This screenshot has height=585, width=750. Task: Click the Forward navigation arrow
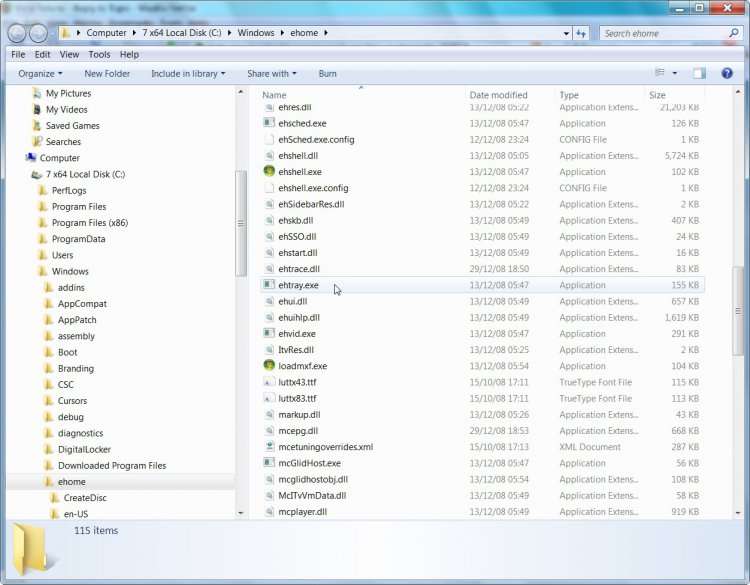(x=38, y=33)
